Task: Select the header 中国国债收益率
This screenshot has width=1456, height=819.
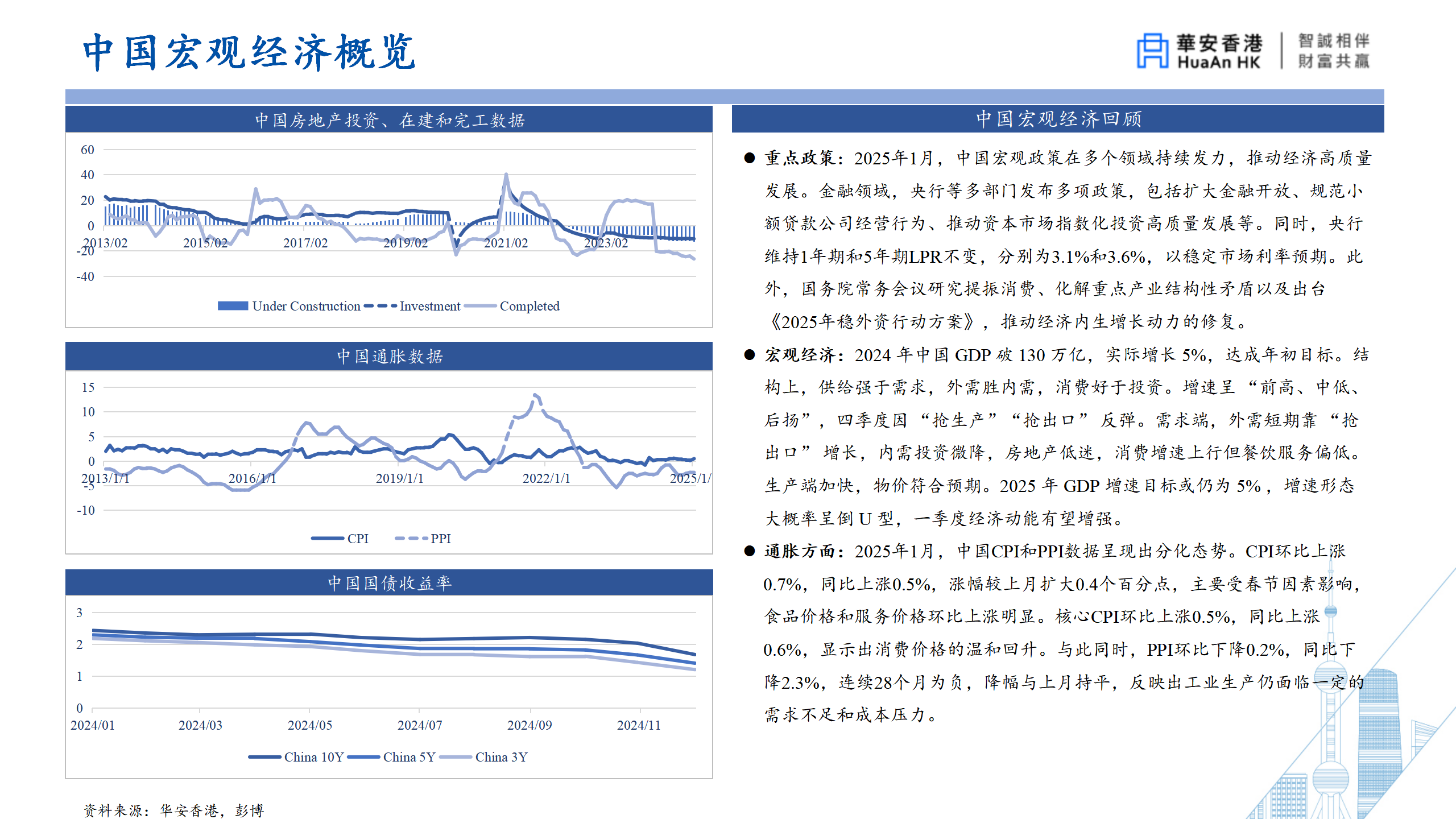Action: [x=389, y=582]
